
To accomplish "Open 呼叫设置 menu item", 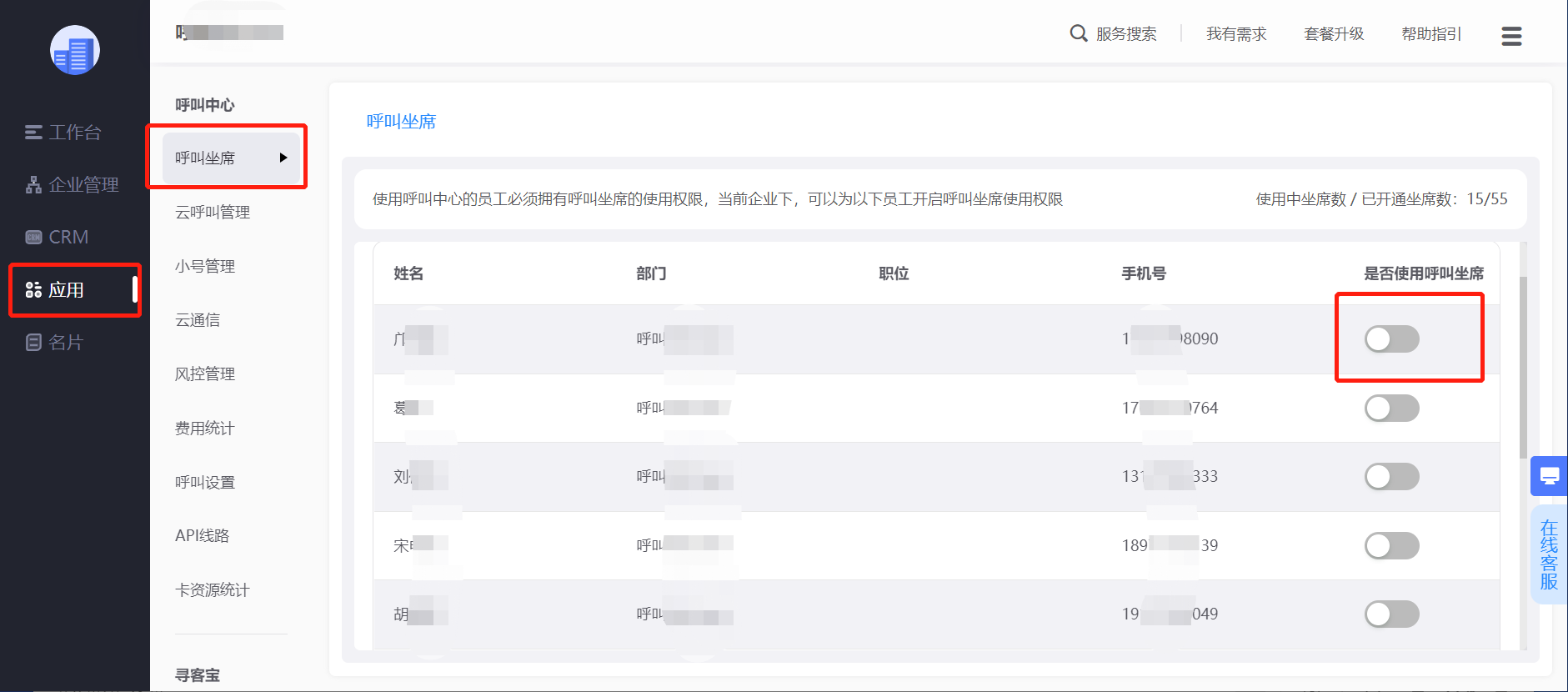I will [205, 482].
